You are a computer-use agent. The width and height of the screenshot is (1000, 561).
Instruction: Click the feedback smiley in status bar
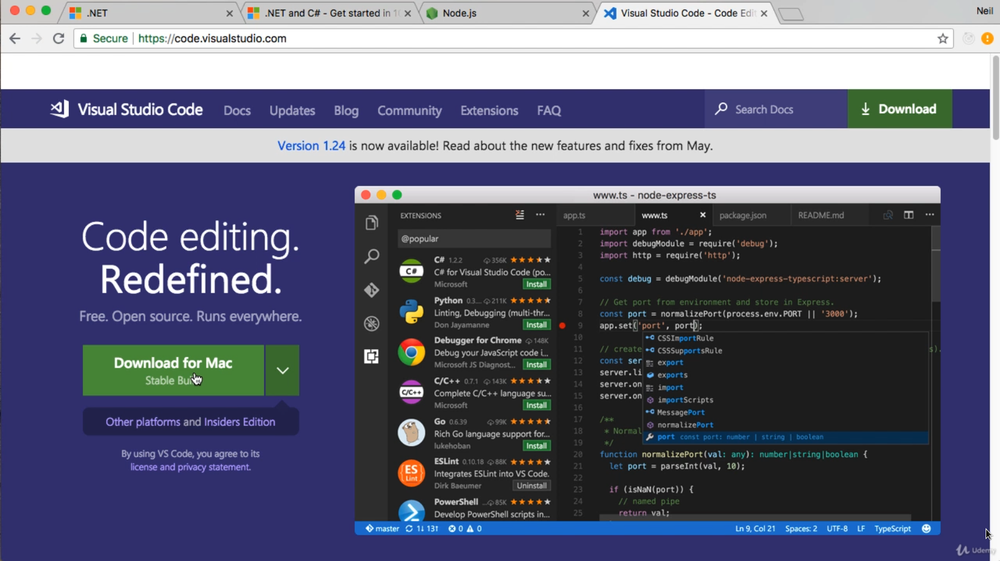(927, 528)
